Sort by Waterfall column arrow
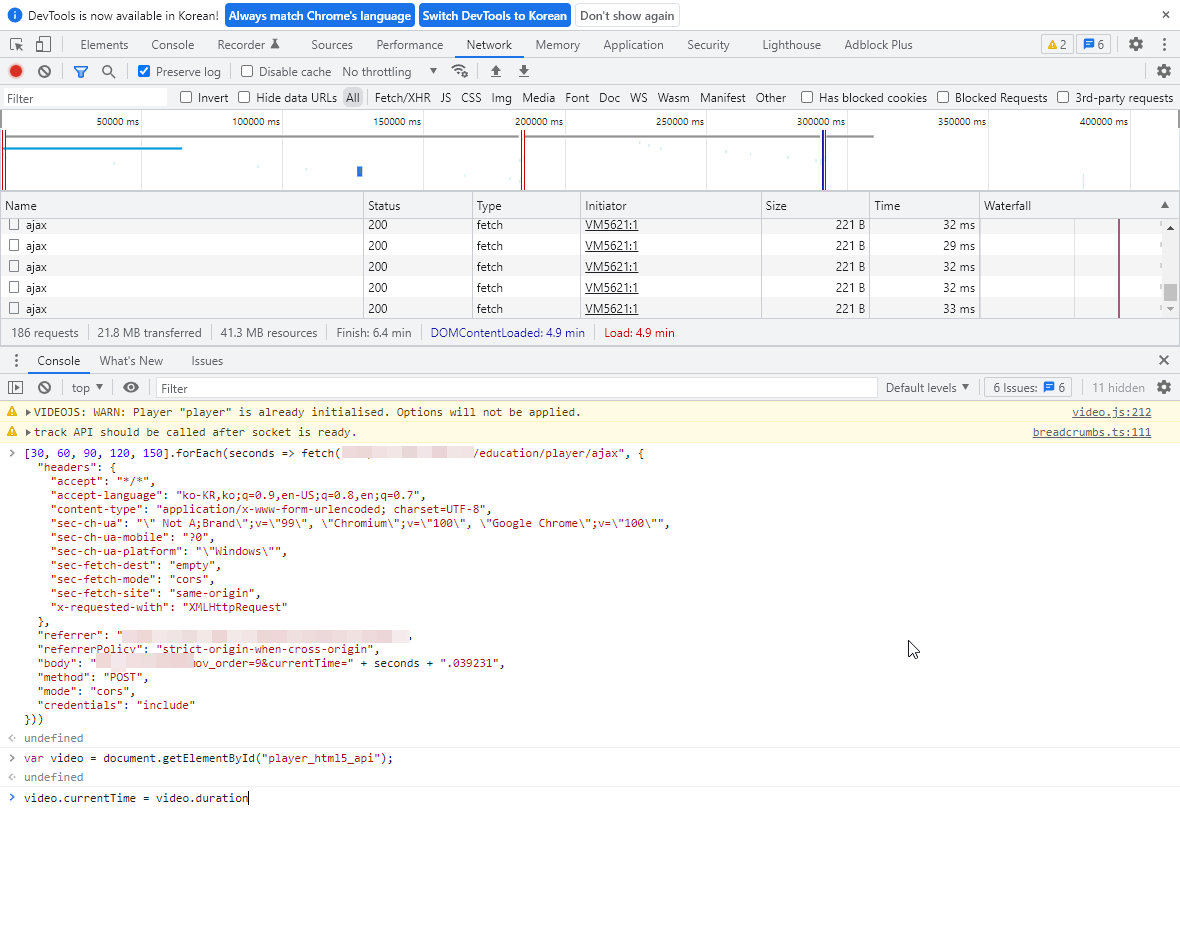This screenshot has height=927, width=1180. coord(1165,205)
